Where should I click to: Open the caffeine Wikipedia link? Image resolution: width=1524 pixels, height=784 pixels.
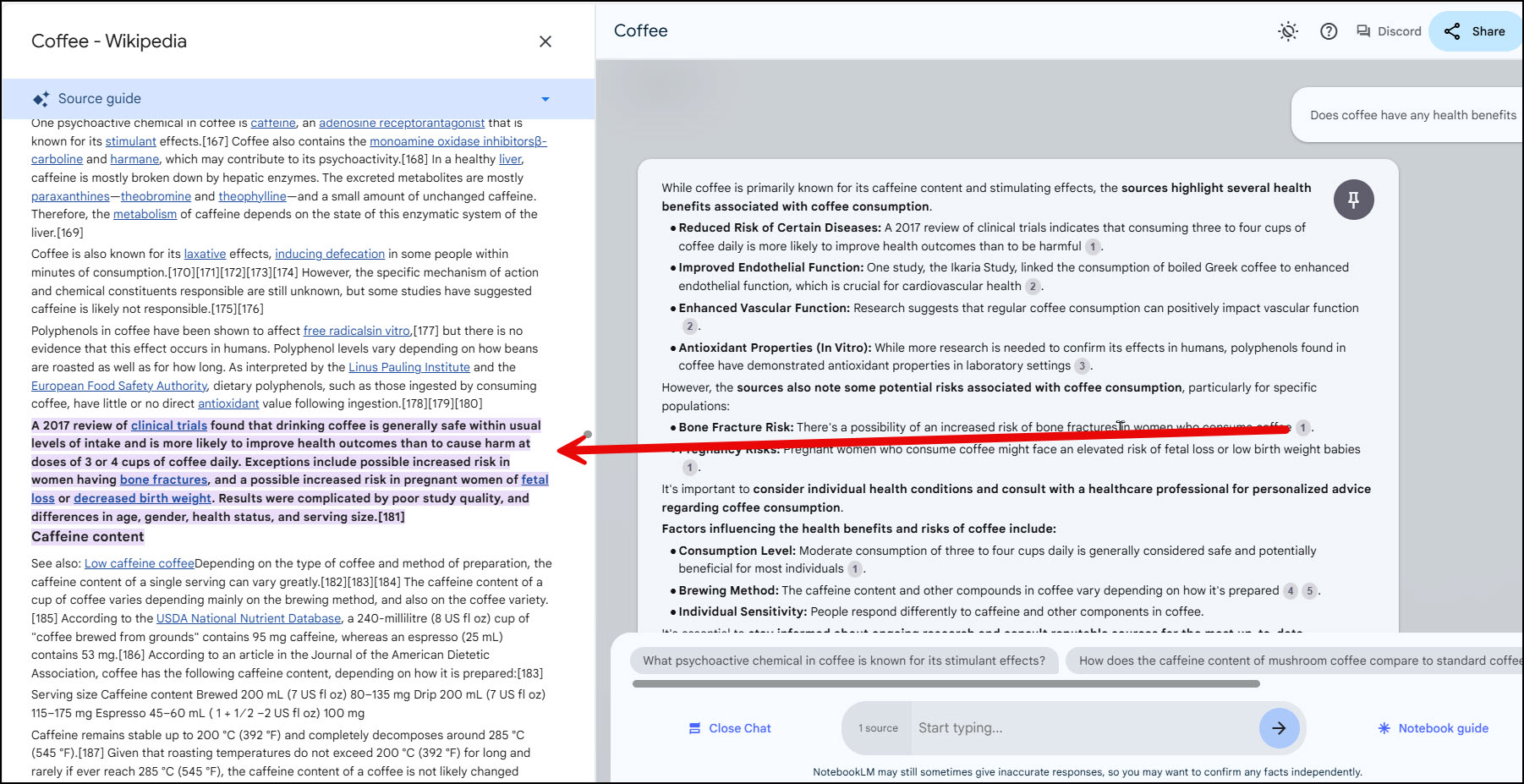tap(272, 123)
